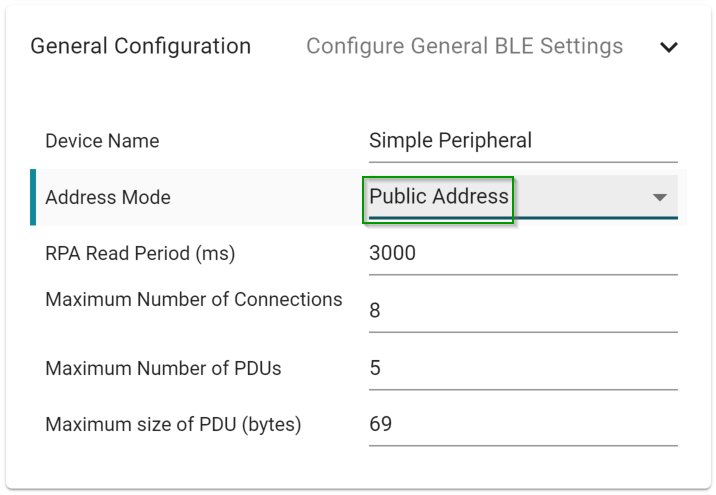Image resolution: width=716 pixels, height=495 pixels.
Task: Click the Configure General BLE Settings subtitle
Action: [464, 46]
